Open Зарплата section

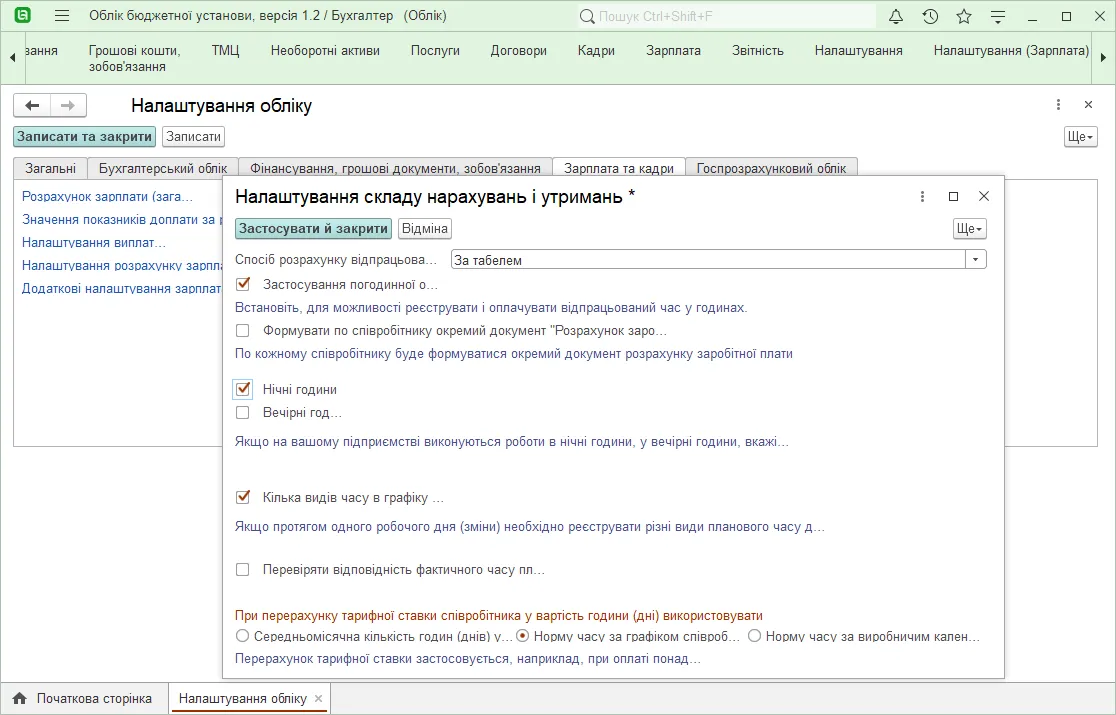click(673, 51)
